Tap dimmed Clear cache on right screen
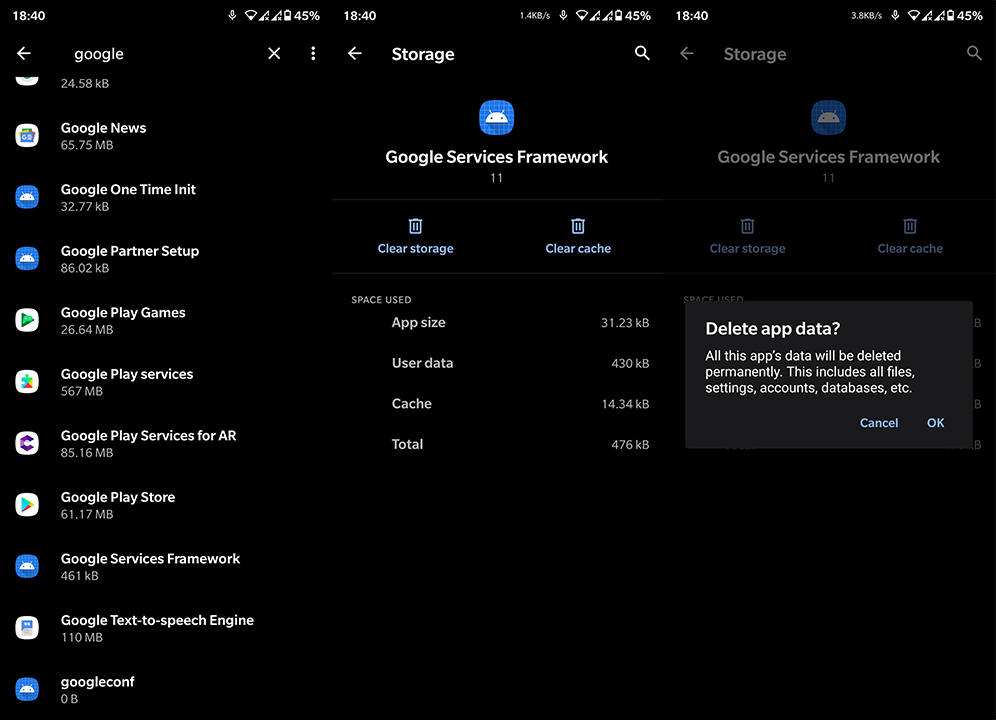Image resolution: width=996 pixels, height=720 pixels. pos(910,236)
